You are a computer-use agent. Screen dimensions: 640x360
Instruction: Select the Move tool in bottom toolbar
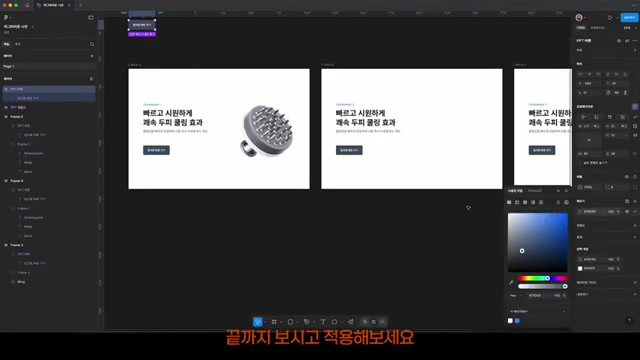point(258,322)
